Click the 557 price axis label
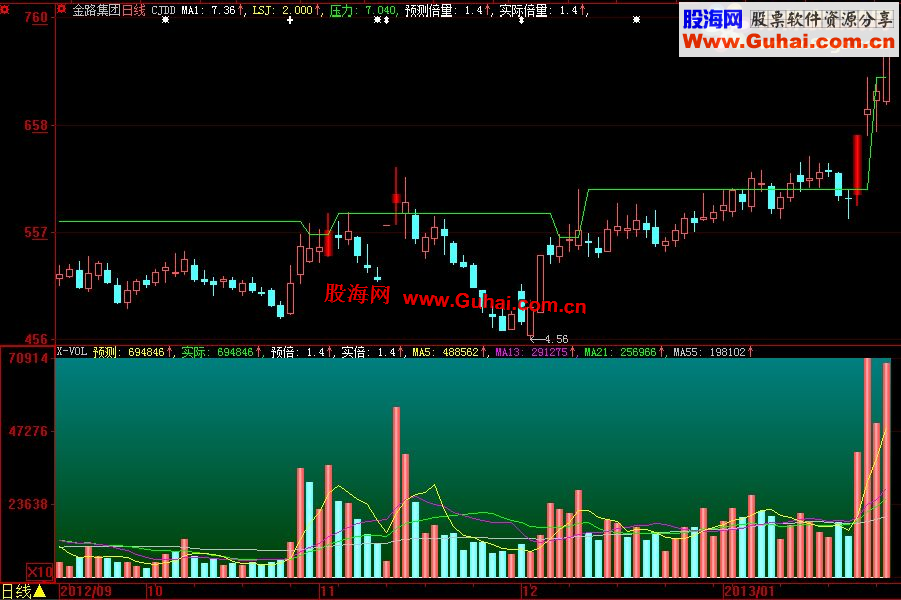This screenshot has width=901, height=600. [36, 232]
